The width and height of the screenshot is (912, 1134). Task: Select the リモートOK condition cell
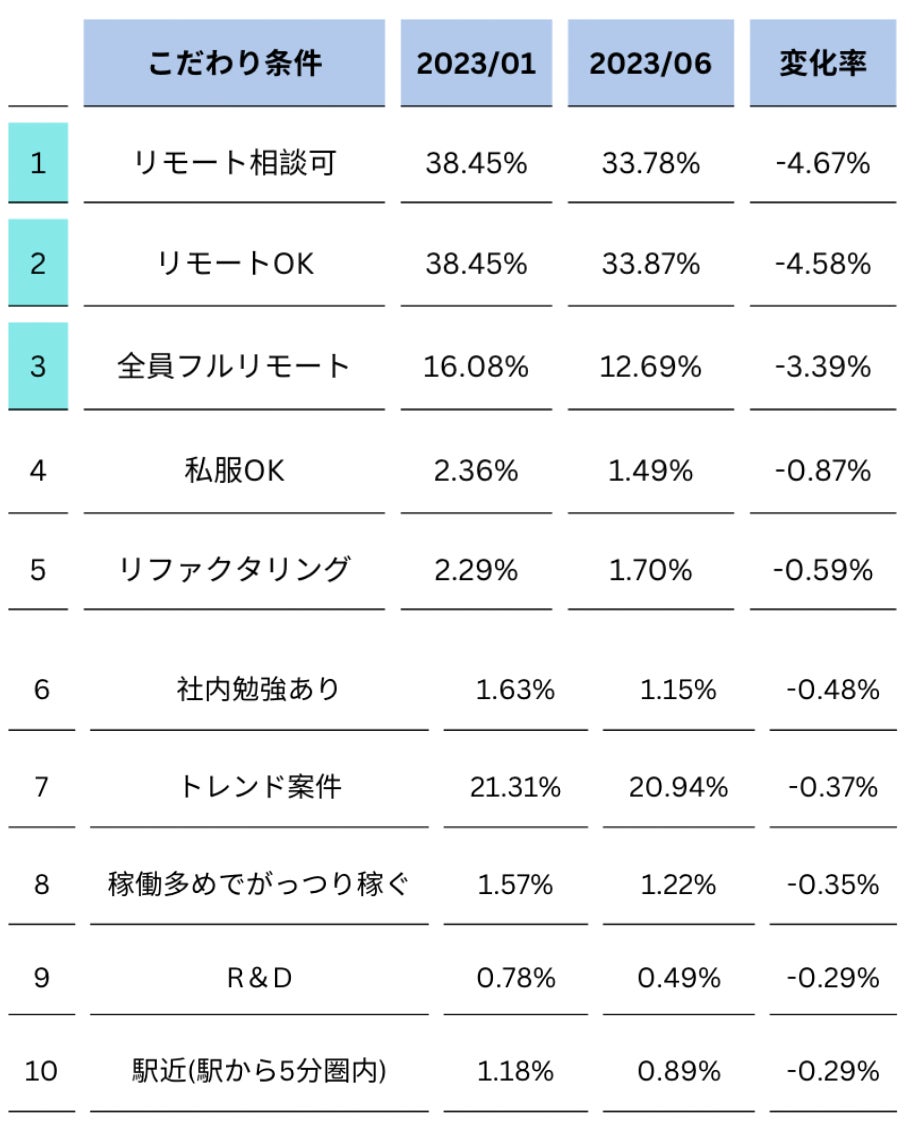pyautogui.click(x=235, y=263)
